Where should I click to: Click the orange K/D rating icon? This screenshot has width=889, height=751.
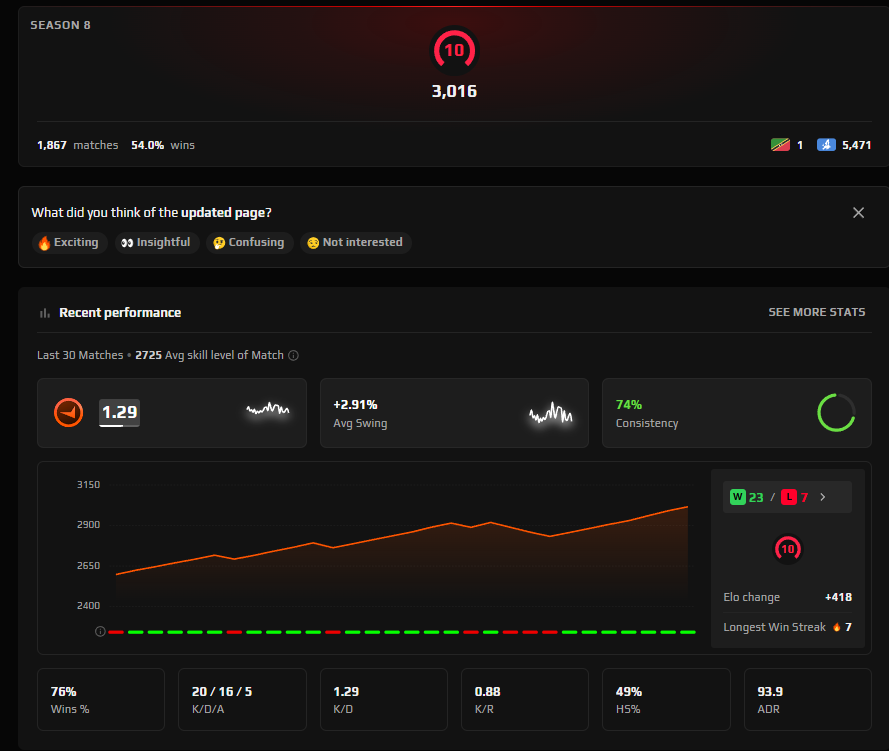pyautogui.click(x=69, y=413)
